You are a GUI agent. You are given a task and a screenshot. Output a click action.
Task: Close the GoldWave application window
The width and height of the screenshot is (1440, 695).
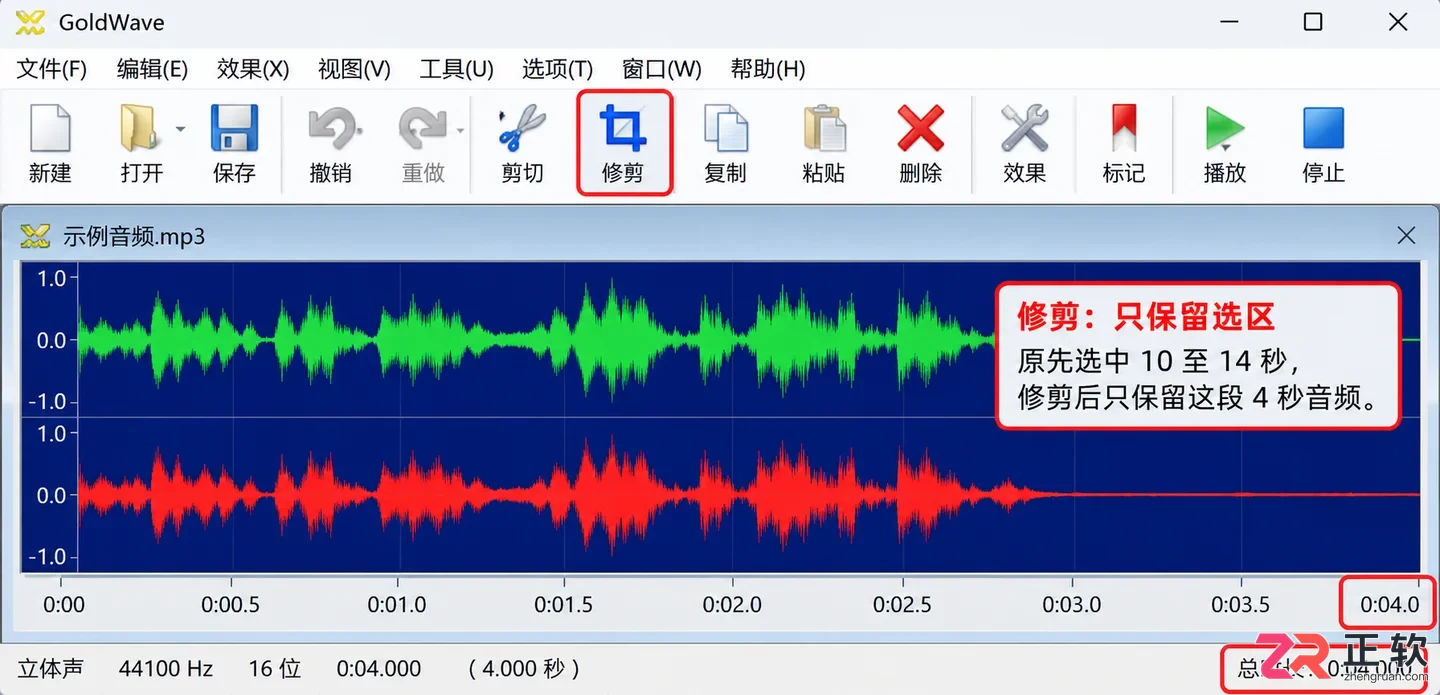pyautogui.click(x=1398, y=22)
